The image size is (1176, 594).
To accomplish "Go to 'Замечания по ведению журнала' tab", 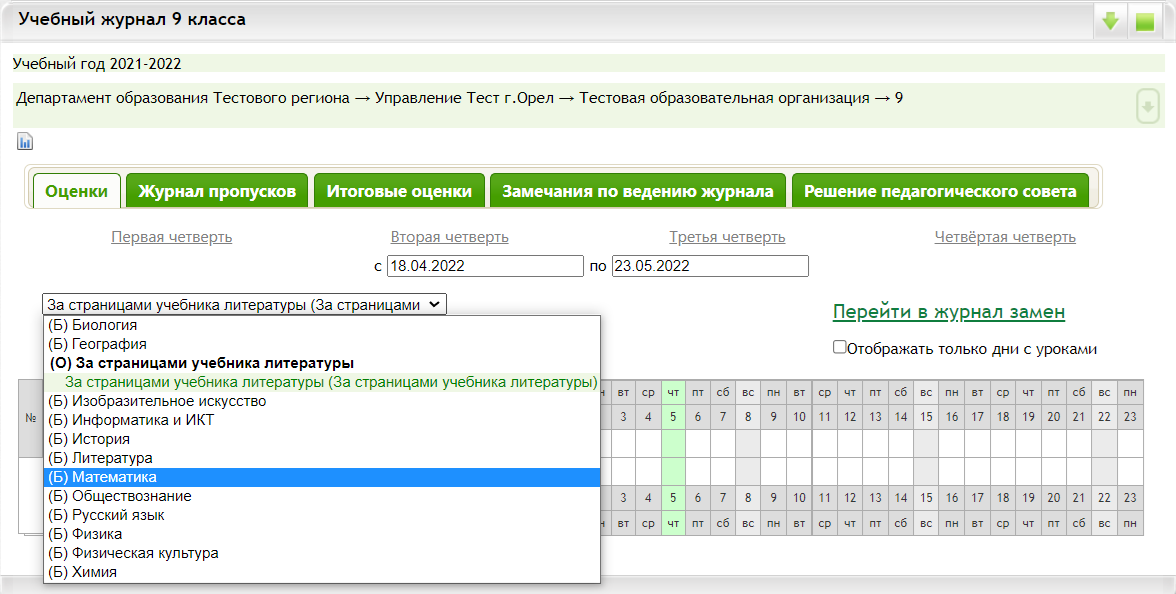I will click(x=637, y=191).
